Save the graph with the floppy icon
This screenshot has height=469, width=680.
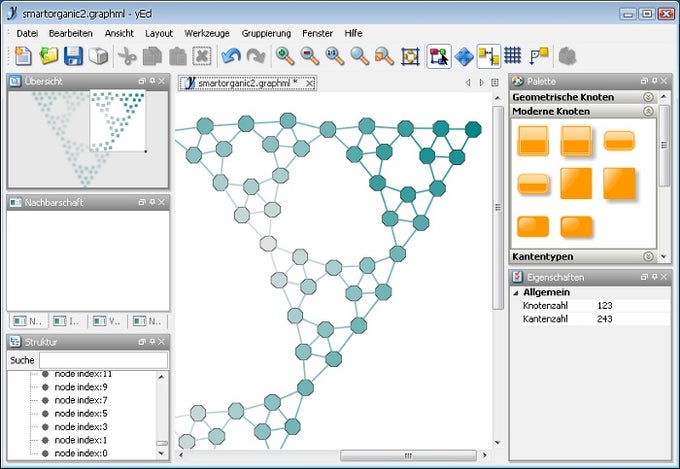click(x=73, y=56)
